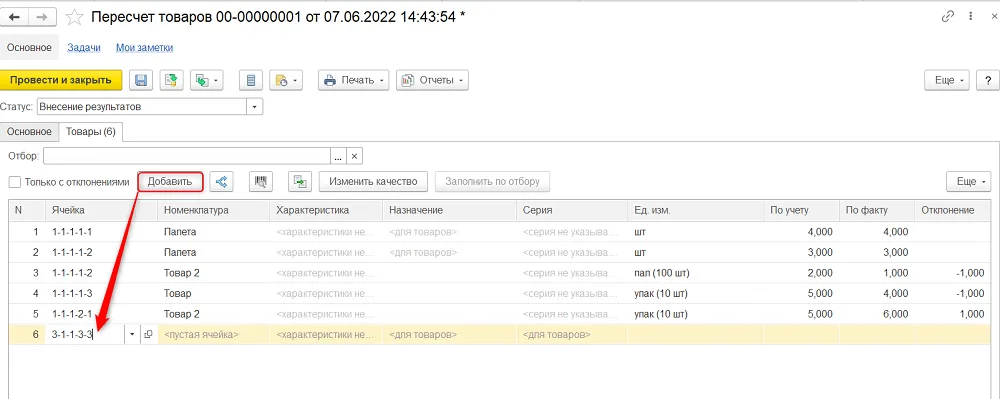Click Заполнить по отбору button
1000x399 pixels.
492,182
